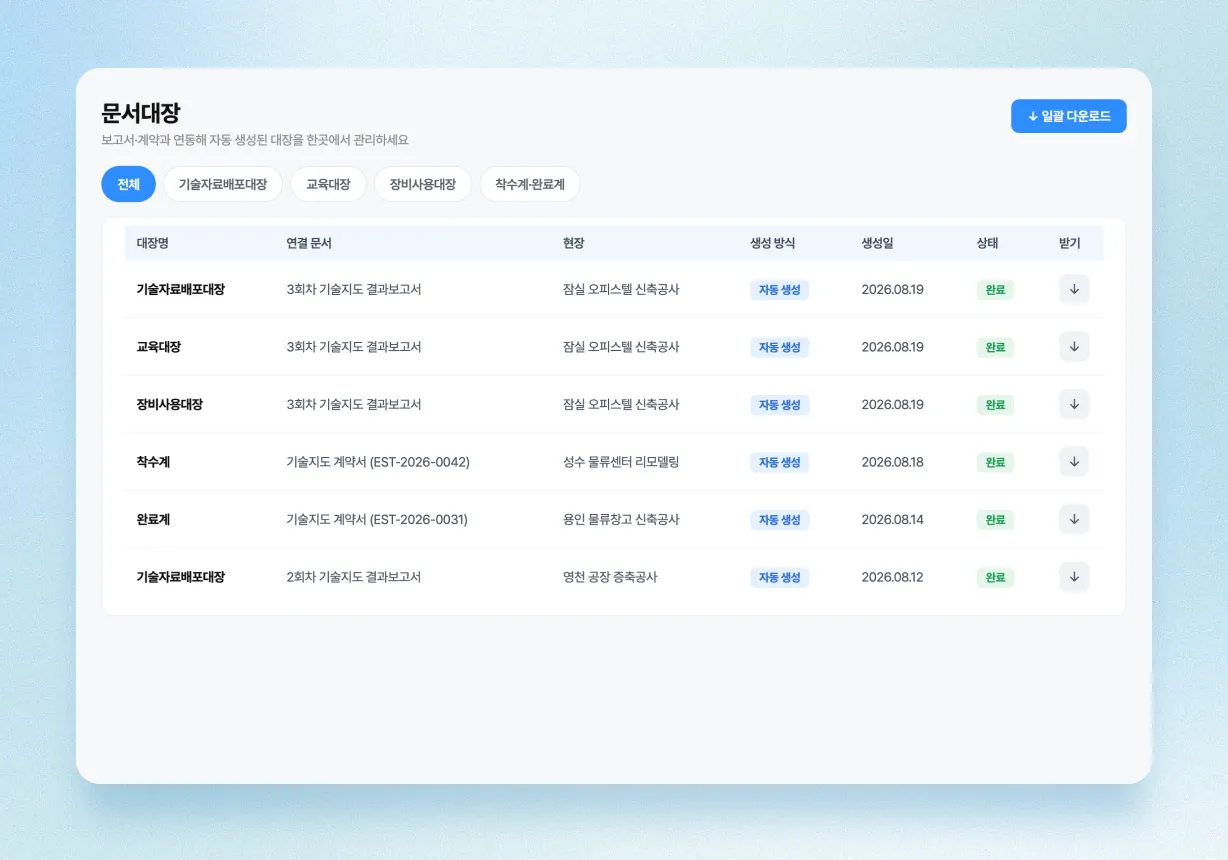
Task: Click the 착수계 row name cell
Action: pos(153,462)
